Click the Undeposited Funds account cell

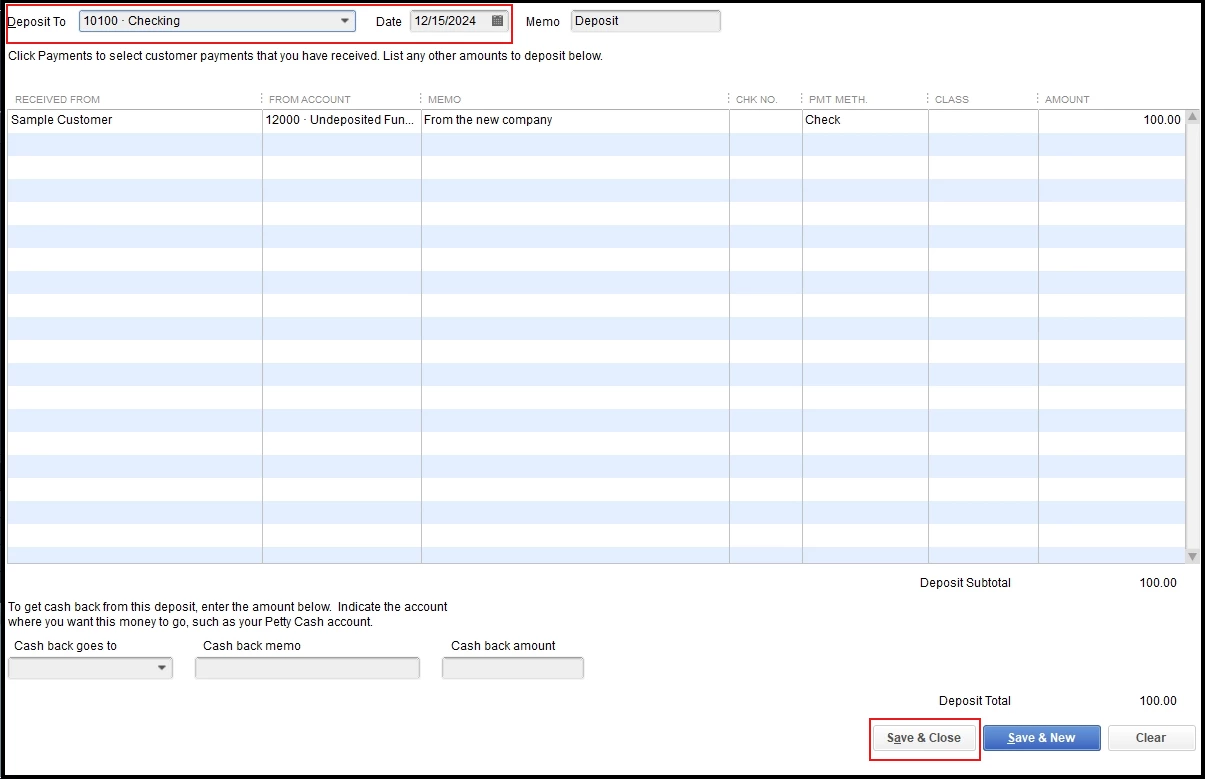(342, 120)
